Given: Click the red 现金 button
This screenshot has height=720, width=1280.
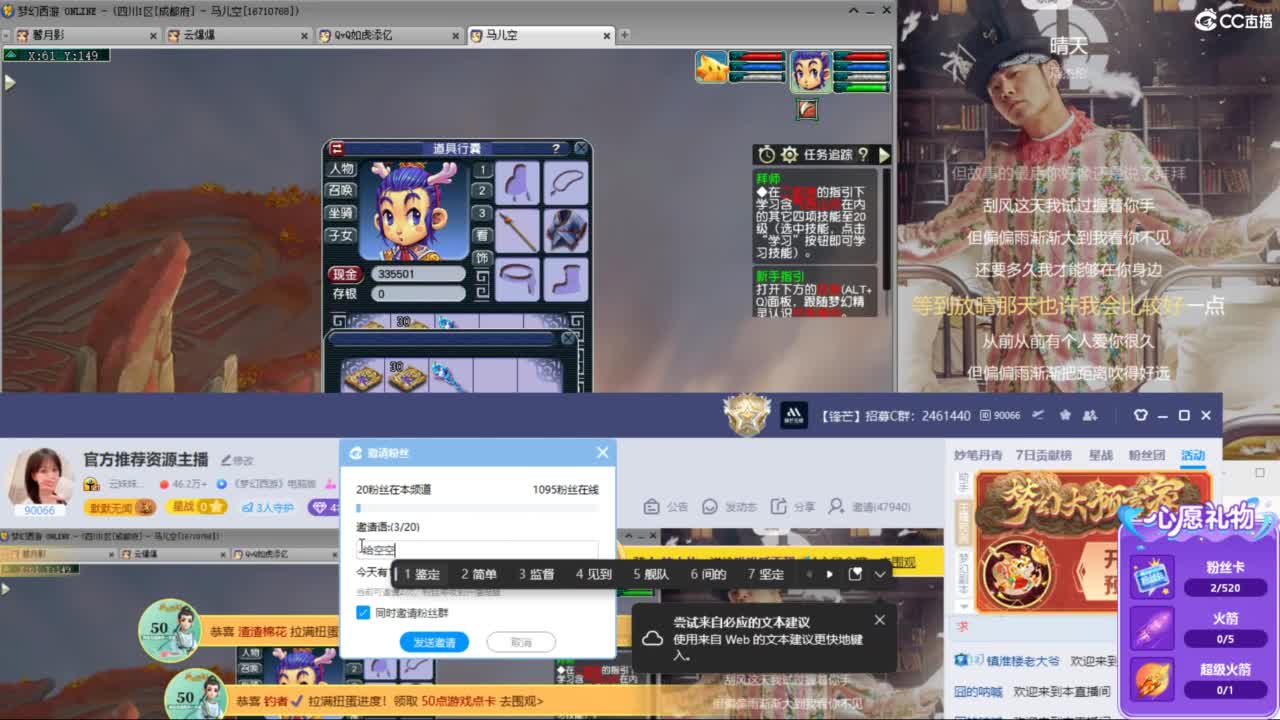Looking at the screenshot, I should 345,274.
